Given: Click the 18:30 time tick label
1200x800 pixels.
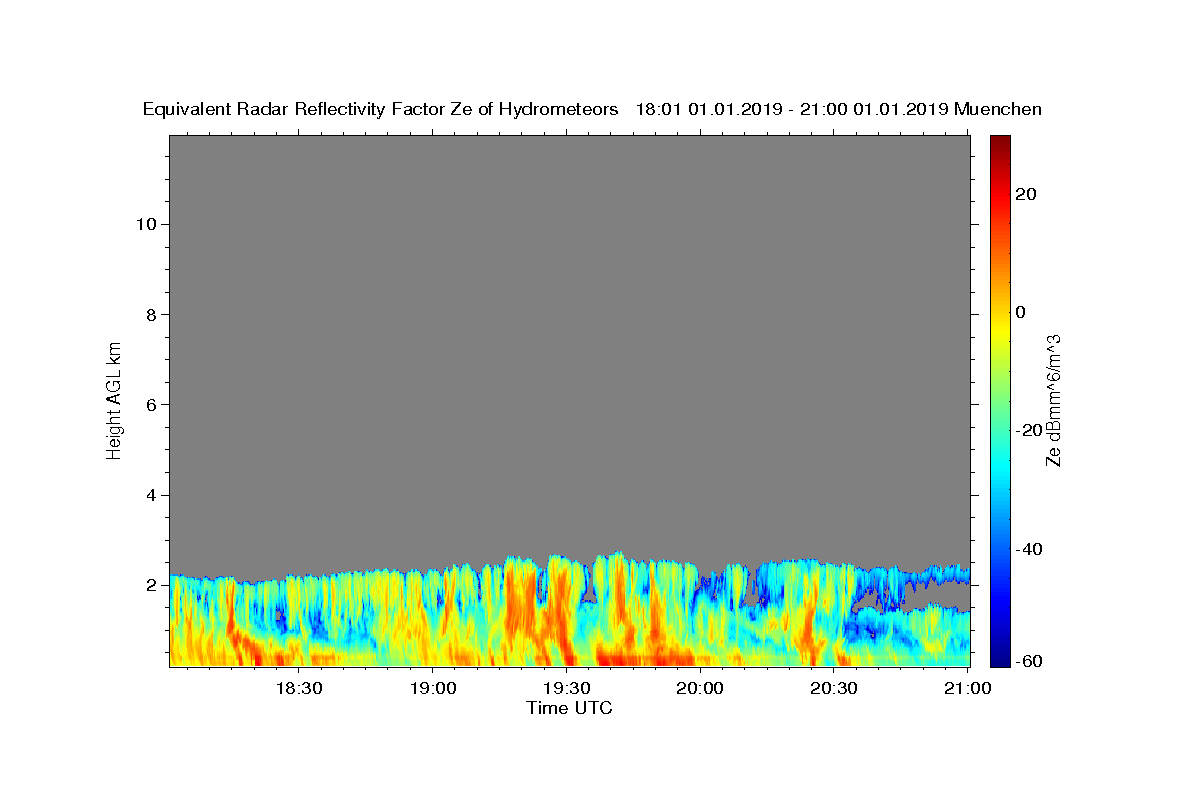Looking at the screenshot, I should [298, 689].
